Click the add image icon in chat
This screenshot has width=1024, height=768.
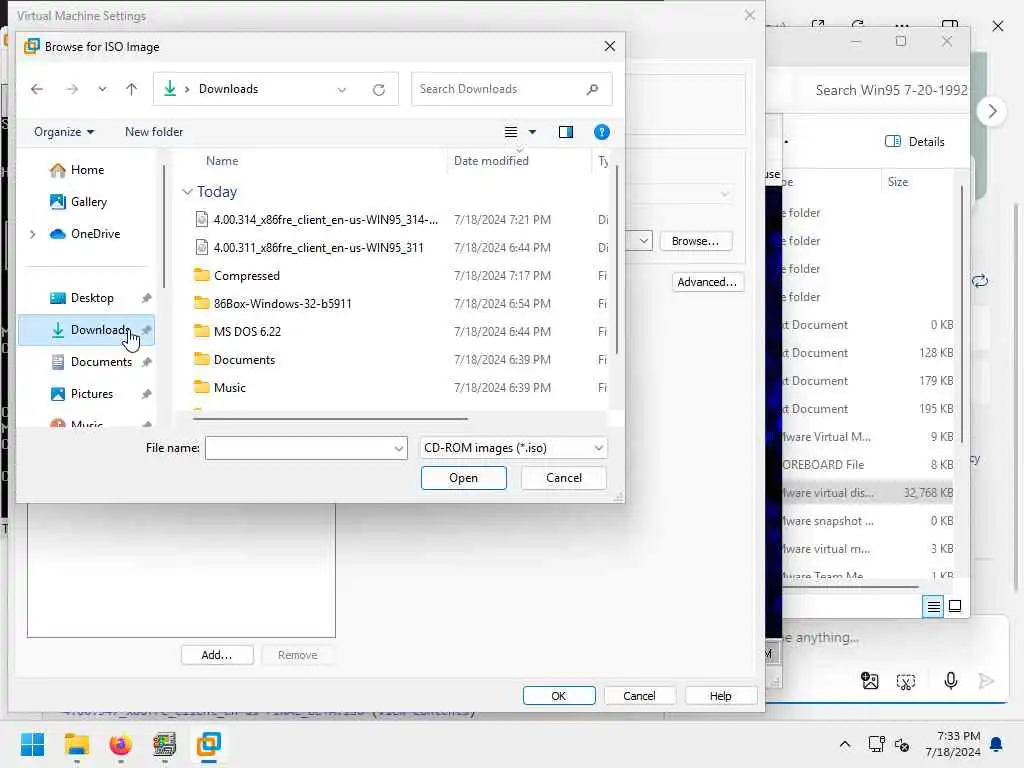pyautogui.click(x=870, y=681)
